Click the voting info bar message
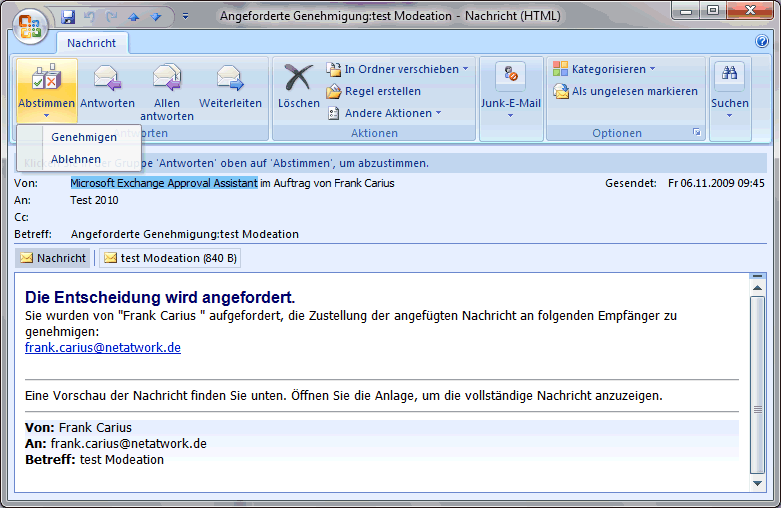Image resolution: width=781 pixels, height=508 pixels. [x=390, y=163]
